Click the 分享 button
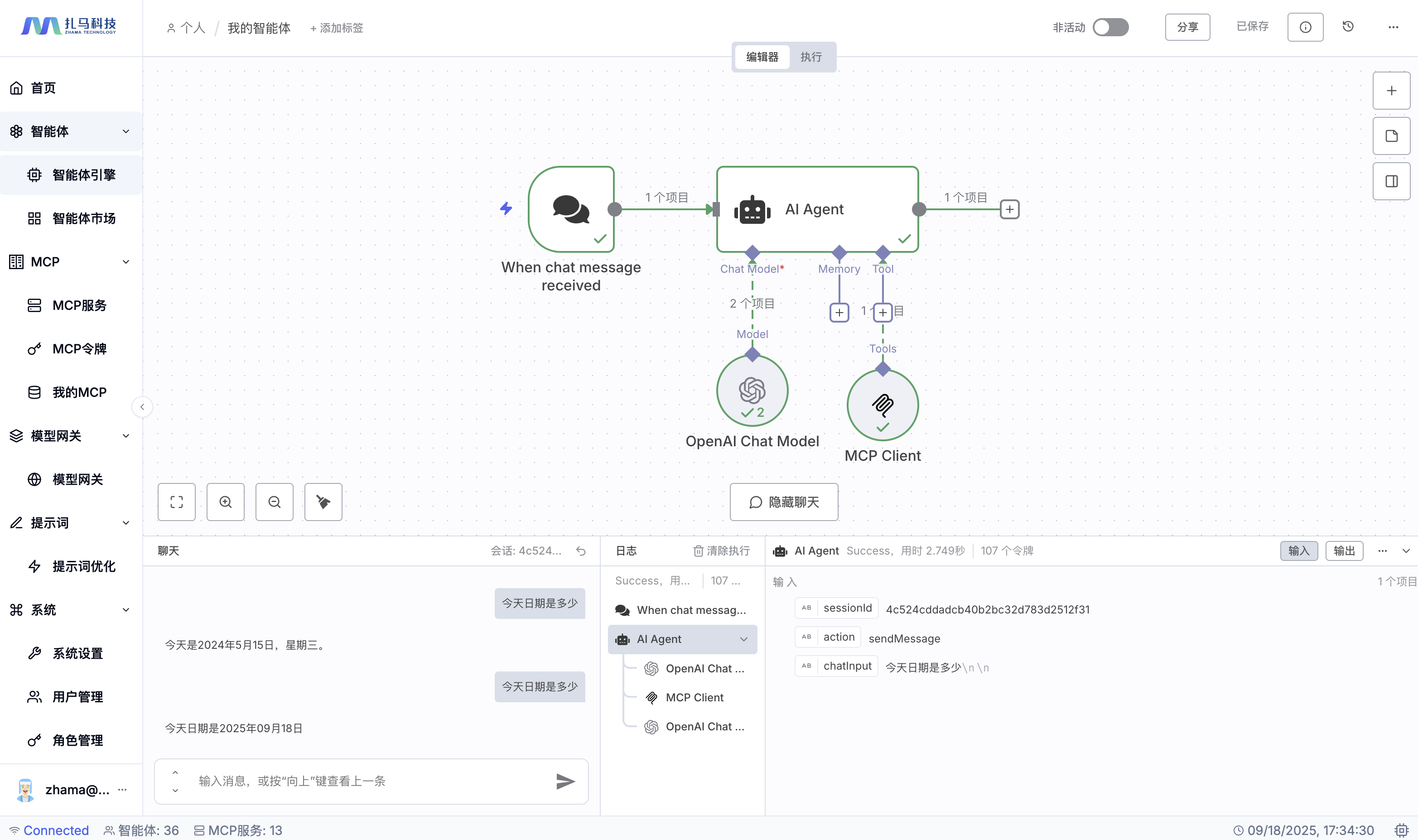1418x840 pixels. pyautogui.click(x=1187, y=27)
